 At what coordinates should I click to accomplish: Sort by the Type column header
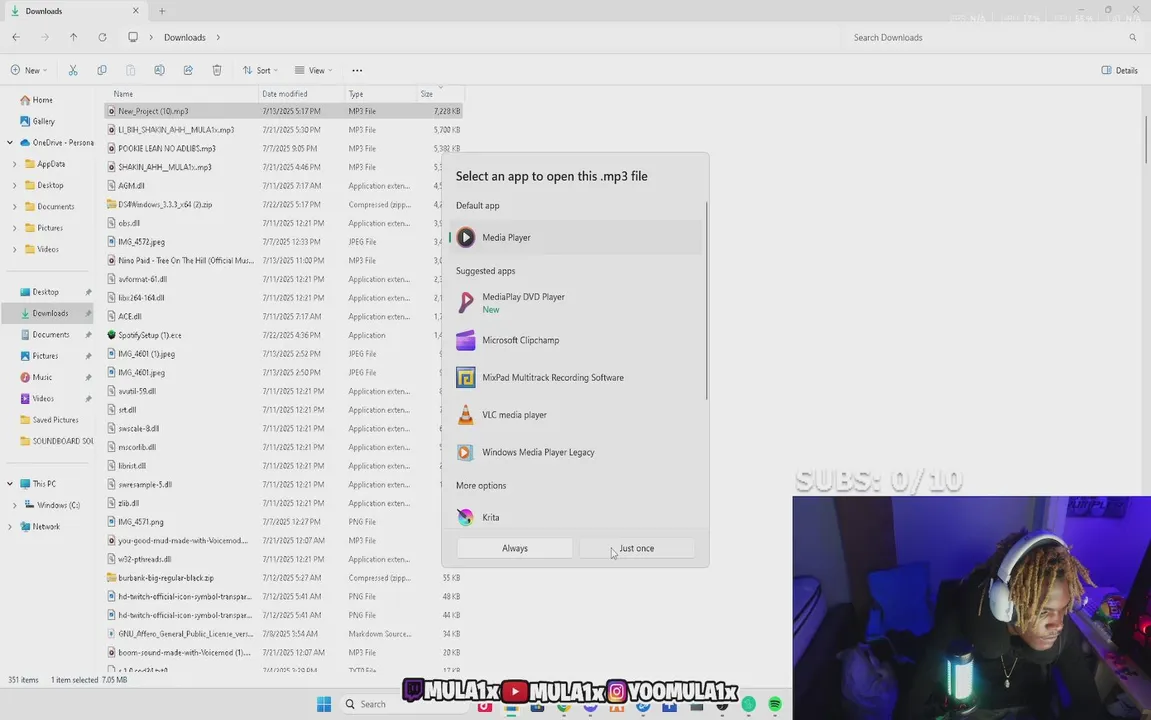[380, 94]
